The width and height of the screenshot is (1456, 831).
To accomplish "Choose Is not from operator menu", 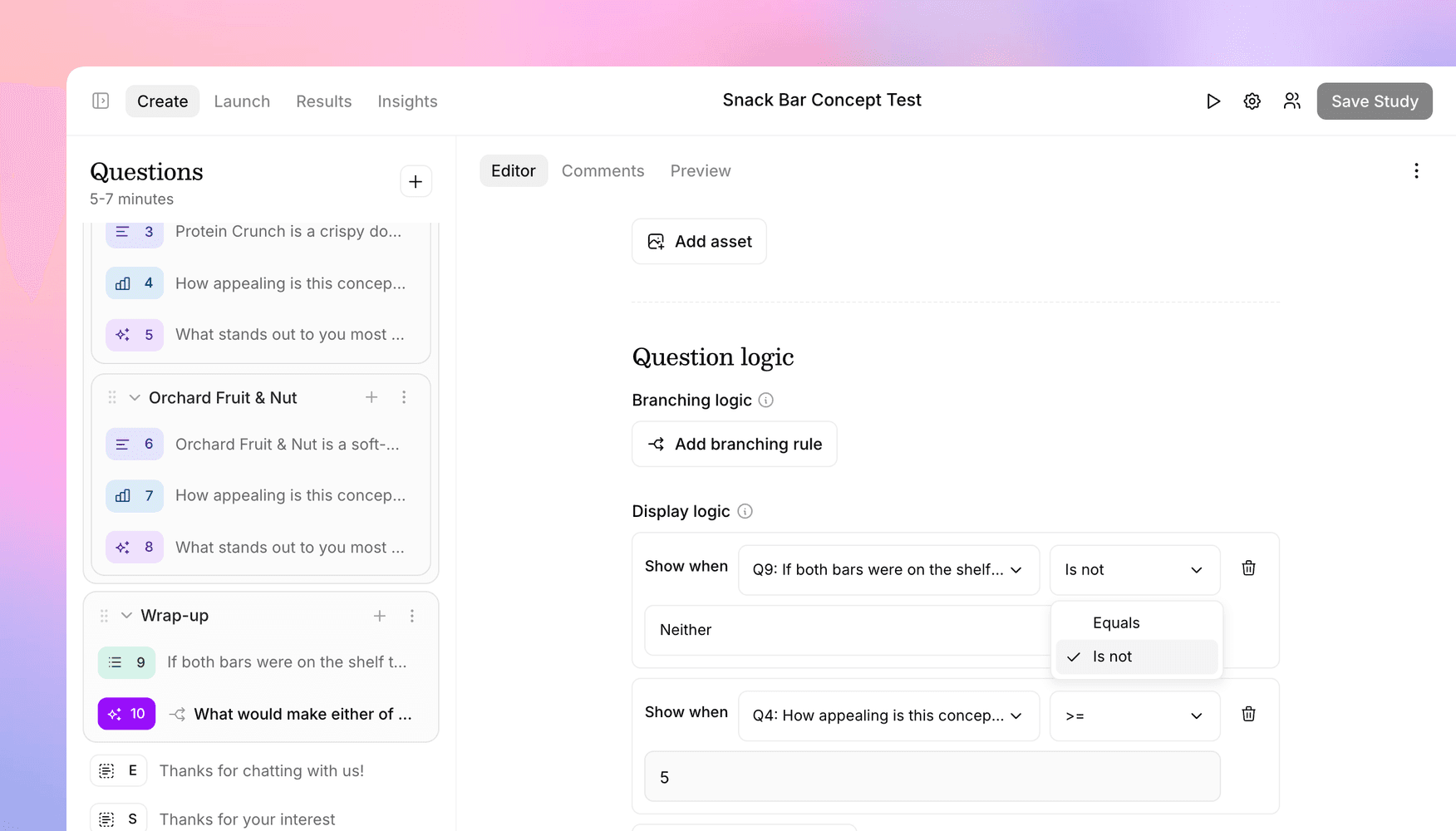I will (1136, 656).
